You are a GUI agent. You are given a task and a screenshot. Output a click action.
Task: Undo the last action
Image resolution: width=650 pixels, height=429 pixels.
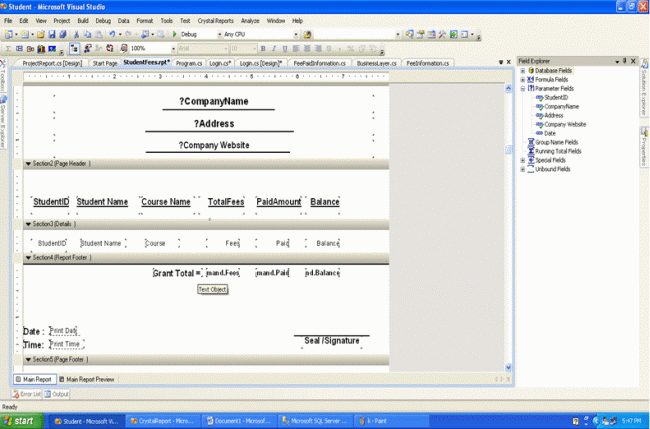click(x=112, y=34)
